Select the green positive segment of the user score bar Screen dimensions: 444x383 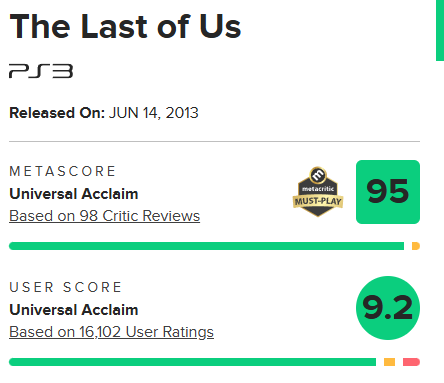point(192,362)
